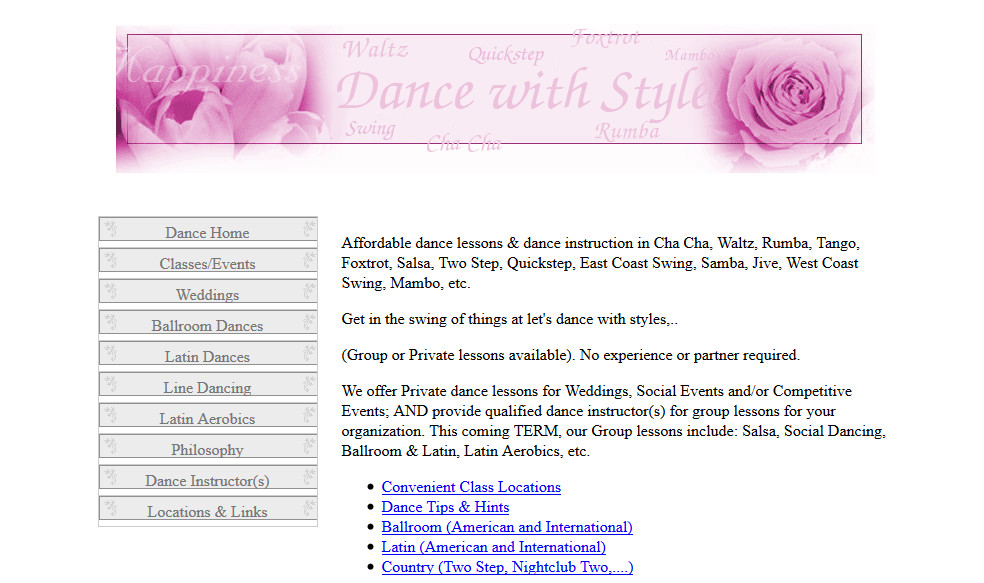
Task: Open Locations & Links page
Action: tap(206, 511)
